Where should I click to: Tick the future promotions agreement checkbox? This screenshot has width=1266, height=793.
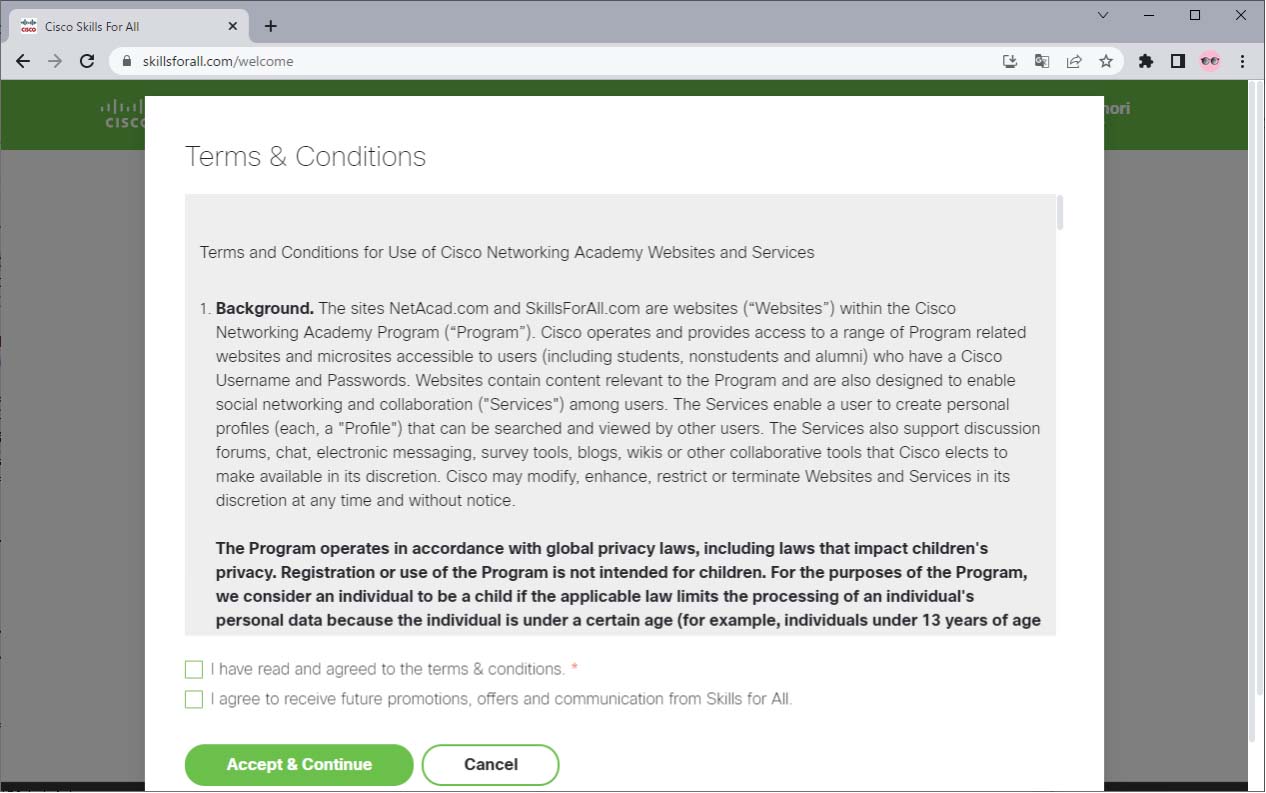pyautogui.click(x=194, y=699)
